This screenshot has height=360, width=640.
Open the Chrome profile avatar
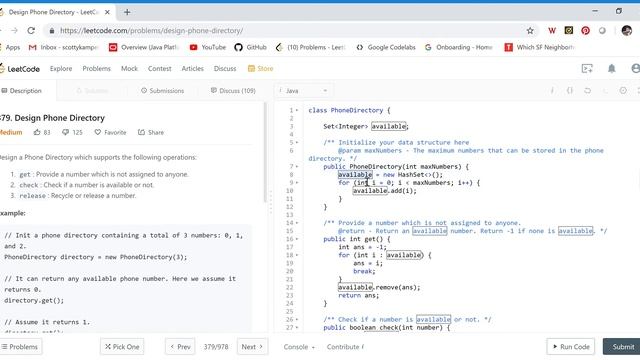pyautogui.click(x=627, y=31)
